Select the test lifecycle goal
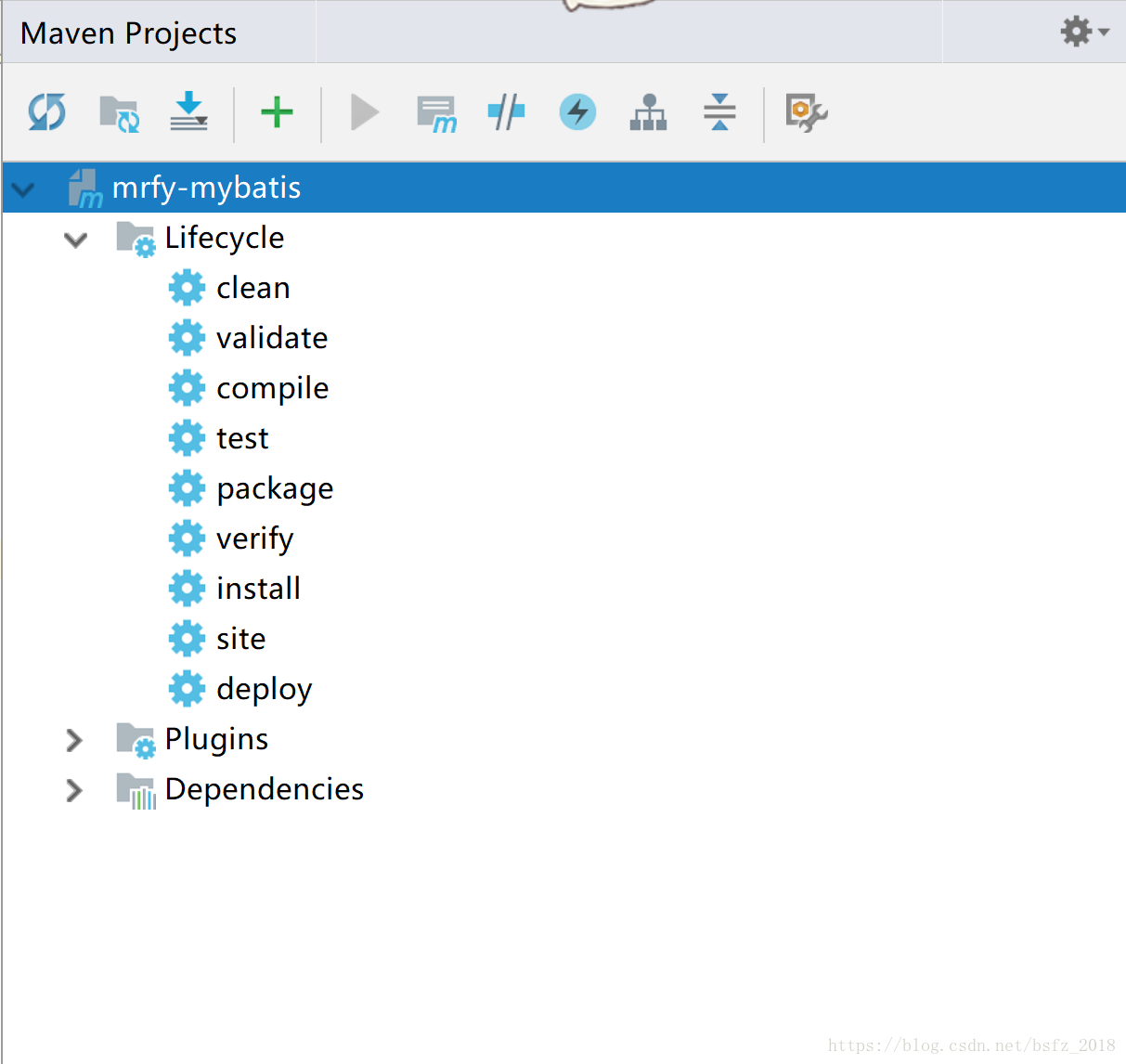 (x=242, y=438)
